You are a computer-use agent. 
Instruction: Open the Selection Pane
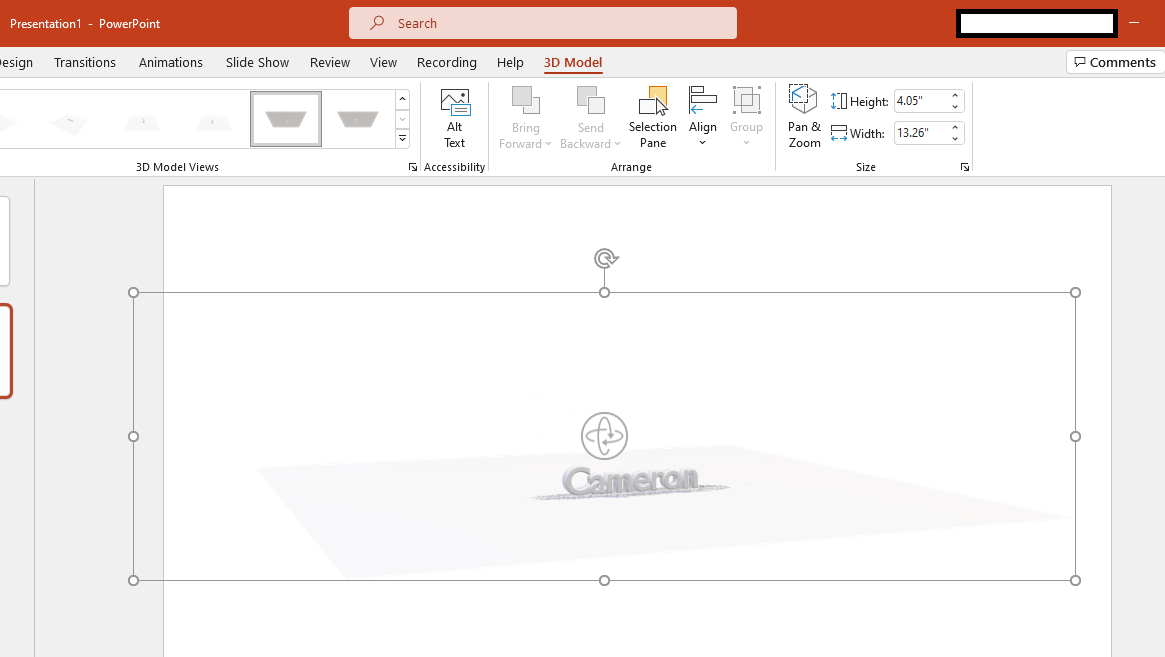[652, 119]
